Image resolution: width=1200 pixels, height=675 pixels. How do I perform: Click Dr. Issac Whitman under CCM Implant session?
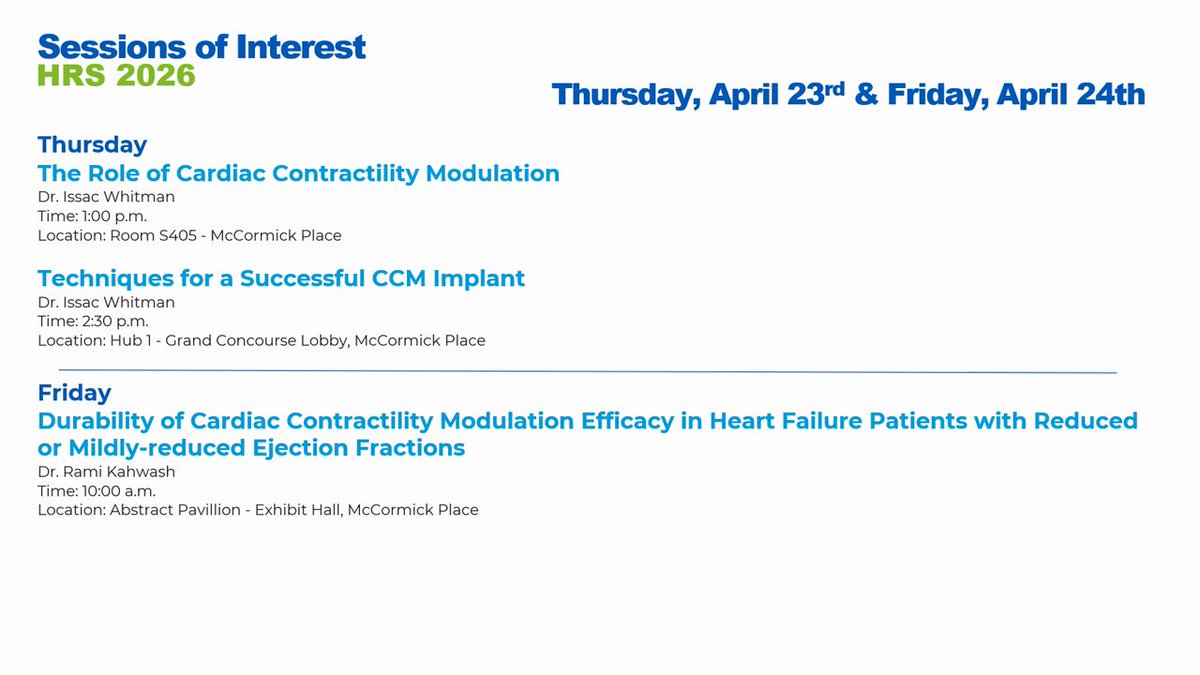click(x=106, y=302)
